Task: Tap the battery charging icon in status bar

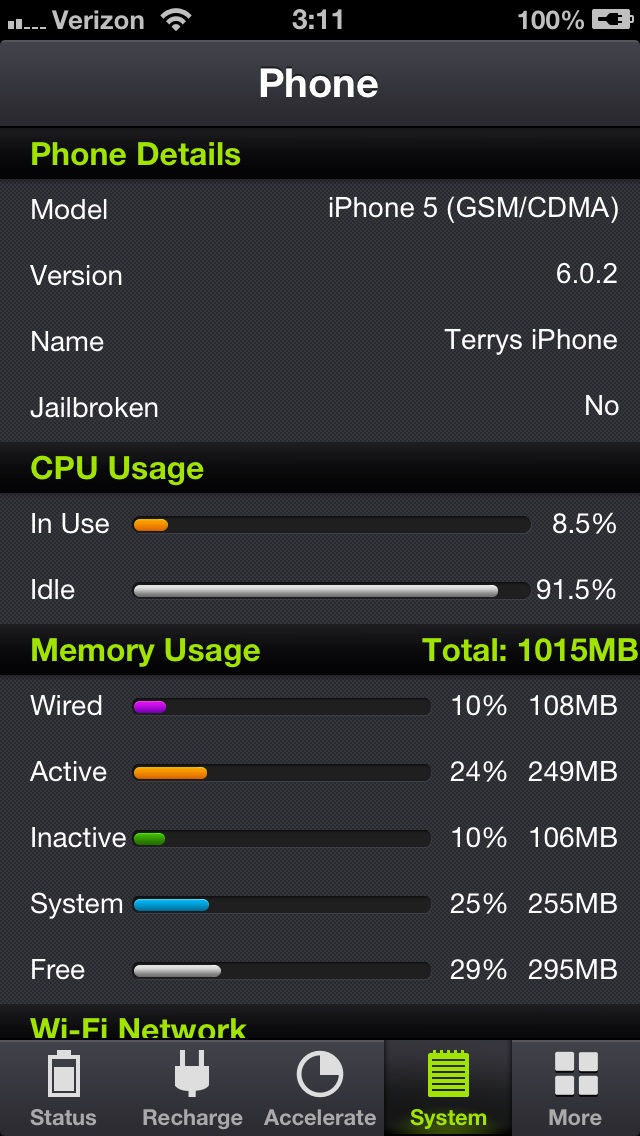Action: [x=612, y=20]
